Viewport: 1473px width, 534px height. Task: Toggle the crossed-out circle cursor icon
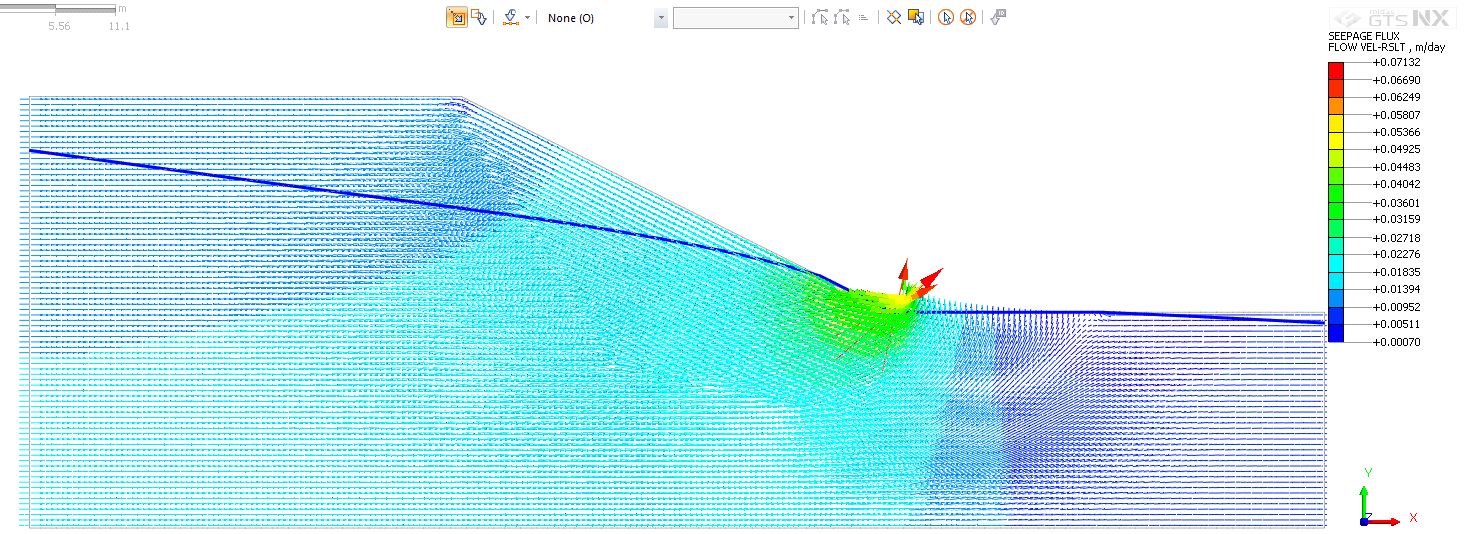pyautogui.click(x=968, y=18)
